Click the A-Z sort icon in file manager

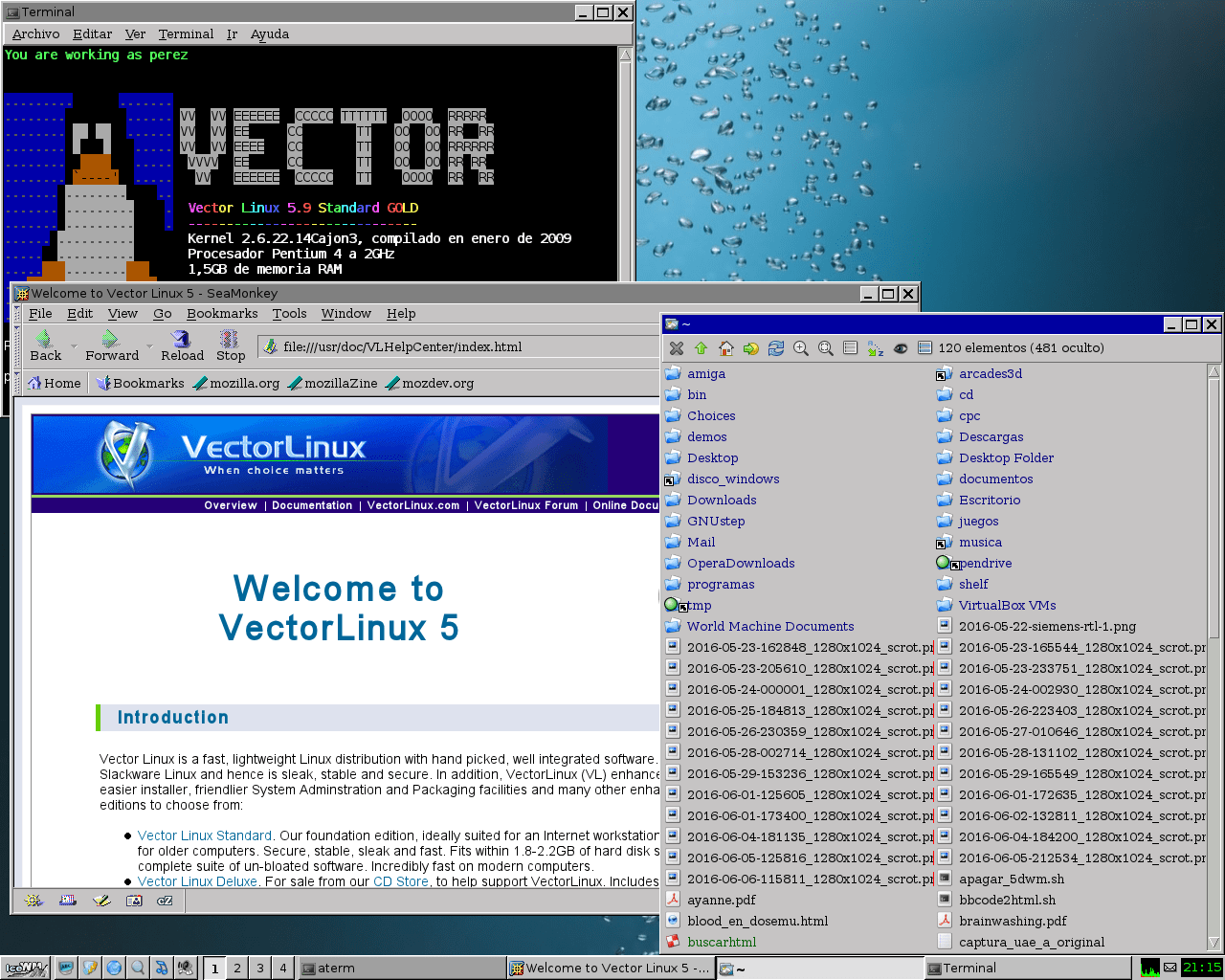point(876,348)
